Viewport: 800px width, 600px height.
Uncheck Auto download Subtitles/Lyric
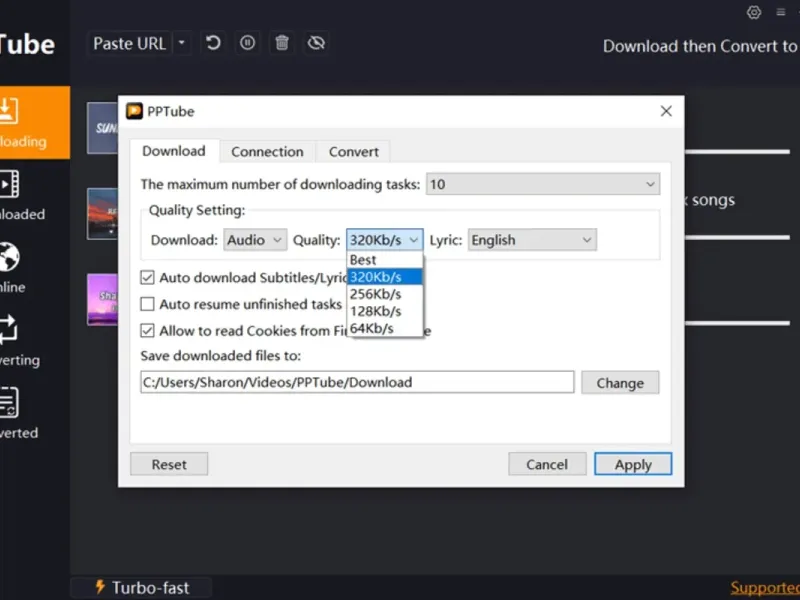click(x=148, y=277)
